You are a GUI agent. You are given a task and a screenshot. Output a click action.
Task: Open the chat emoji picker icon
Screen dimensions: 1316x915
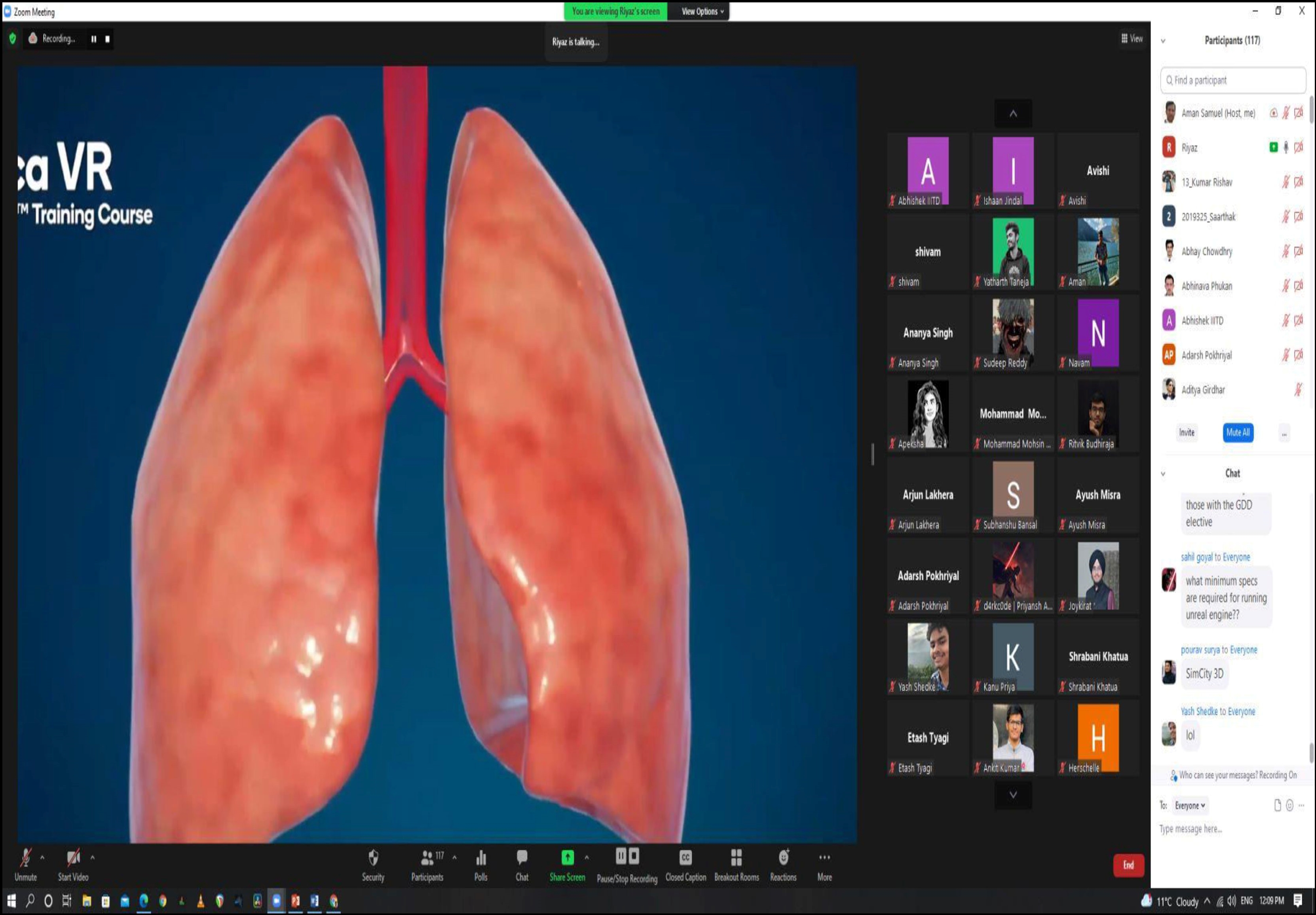pos(1289,805)
